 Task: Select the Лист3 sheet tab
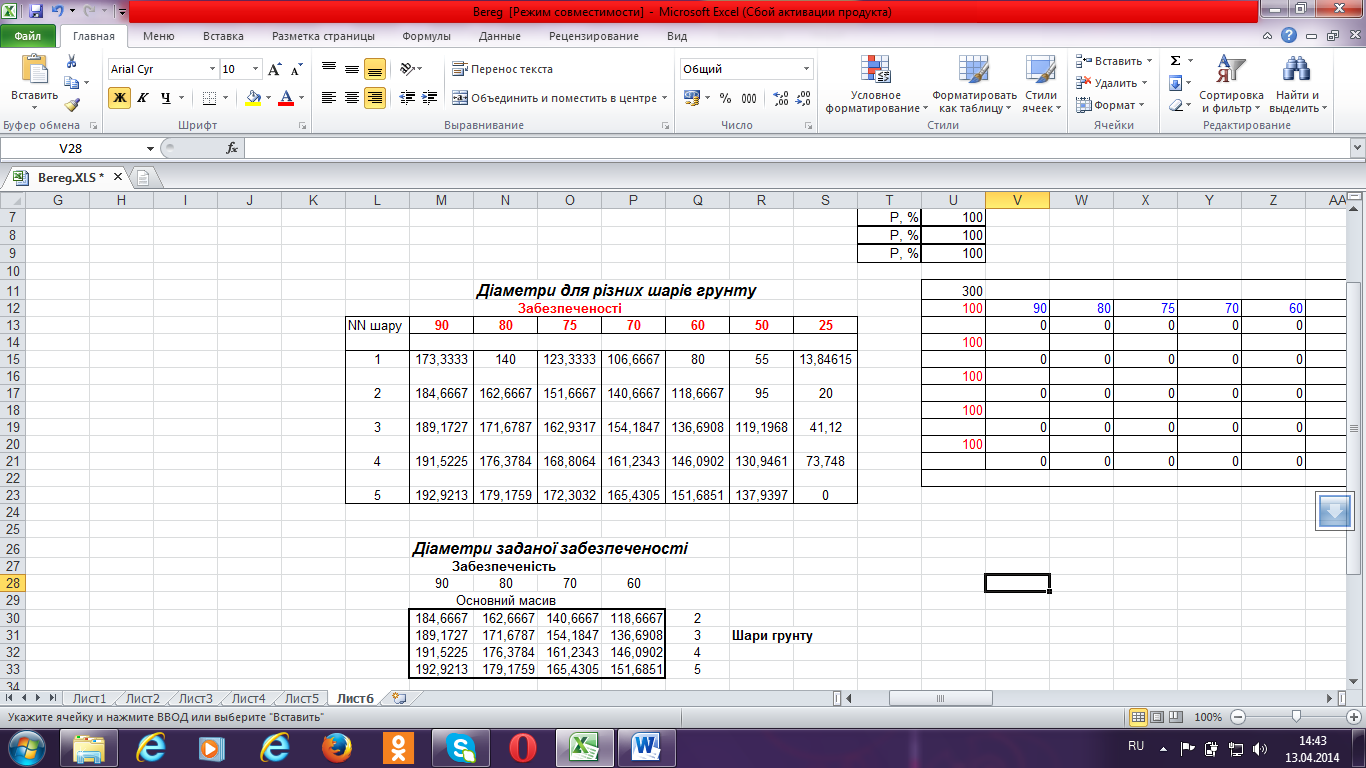[x=195, y=698]
